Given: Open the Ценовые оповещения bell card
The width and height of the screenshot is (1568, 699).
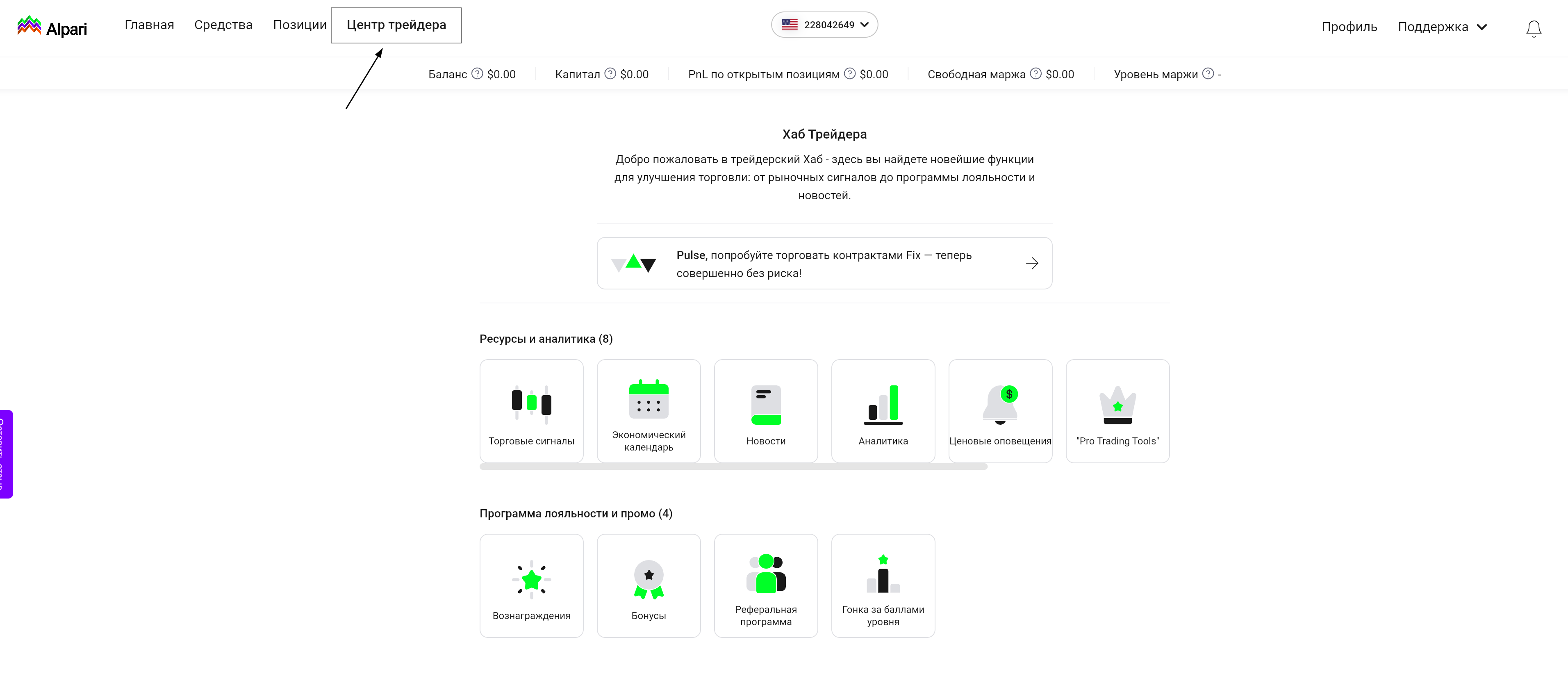Looking at the screenshot, I should pyautogui.click(x=999, y=411).
